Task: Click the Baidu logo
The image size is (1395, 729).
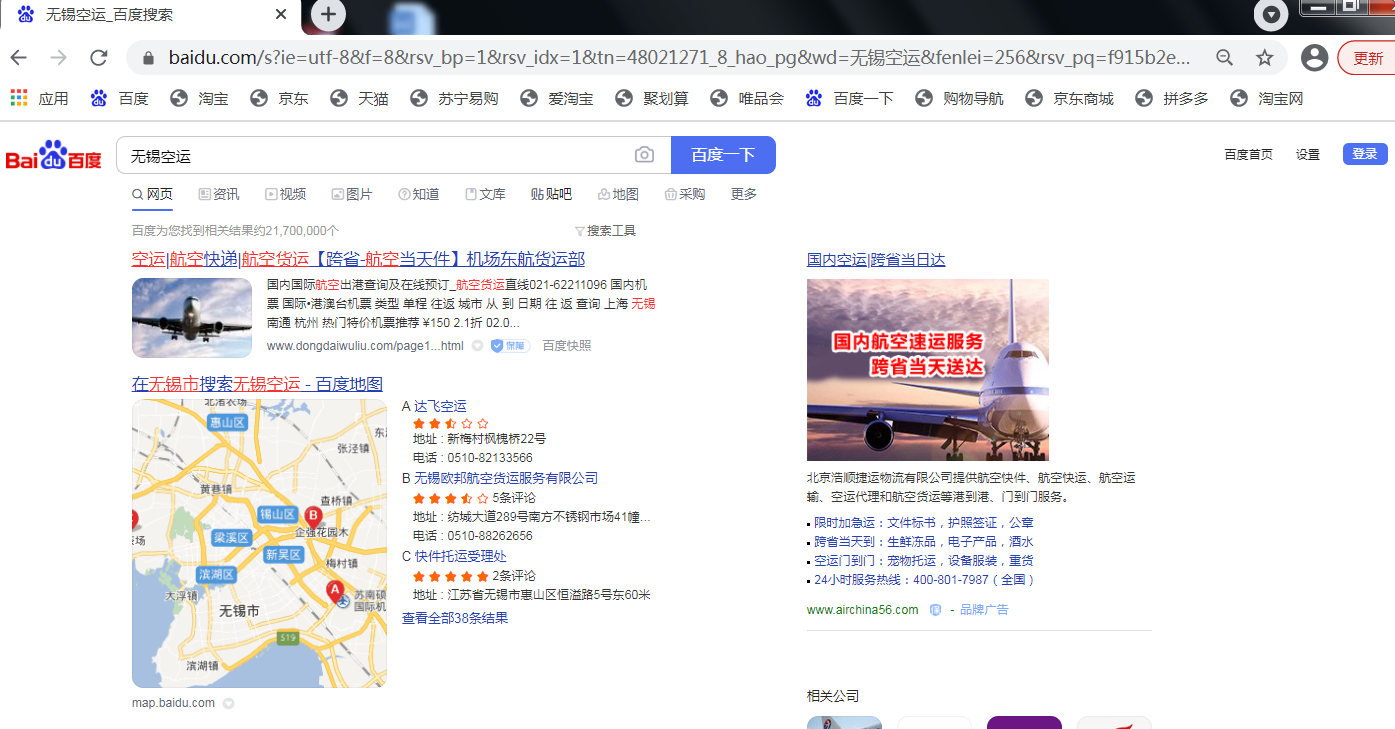Action: (x=54, y=156)
